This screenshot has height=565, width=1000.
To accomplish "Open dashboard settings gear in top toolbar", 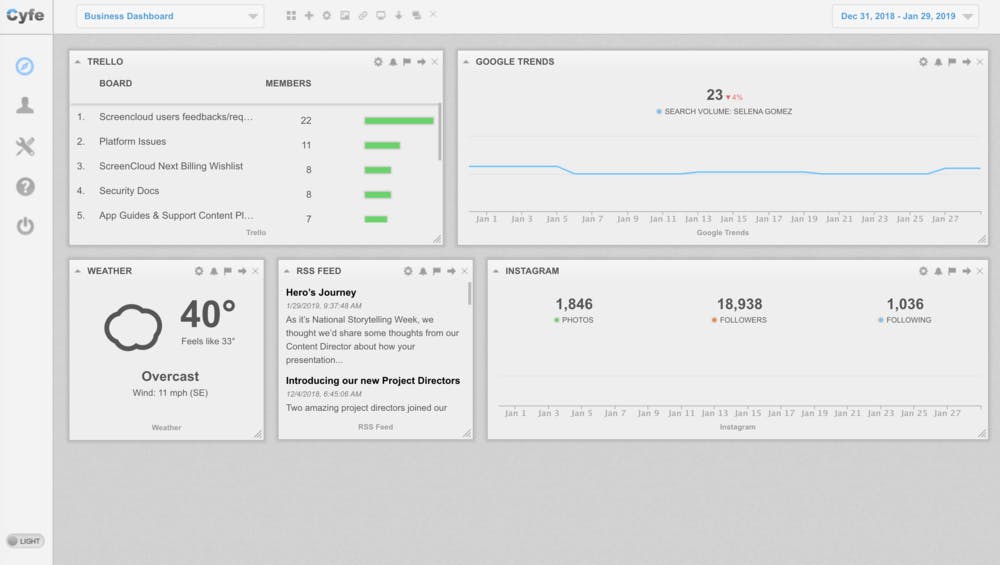I will pyautogui.click(x=327, y=15).
